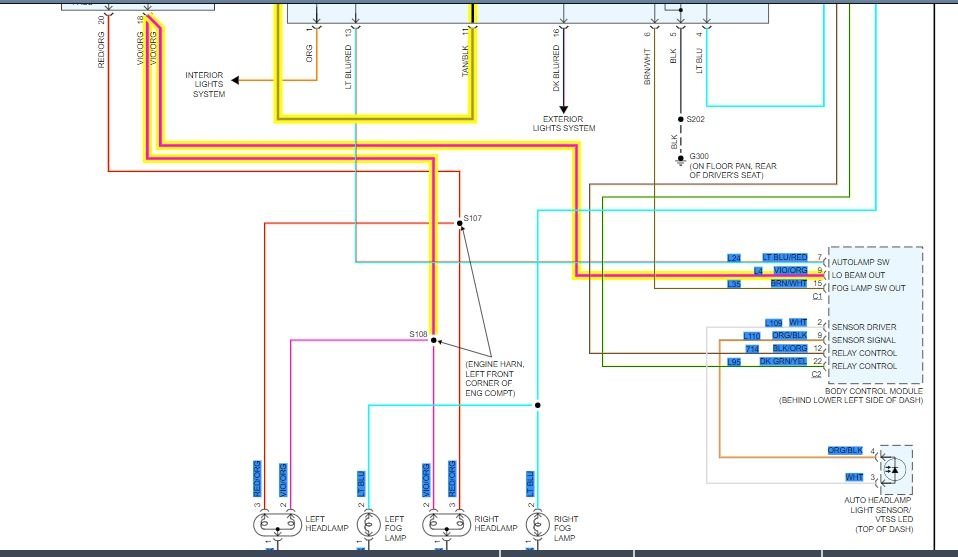
Task: Click the LEFT FOG LAMP label
Action: click(395, 528)
